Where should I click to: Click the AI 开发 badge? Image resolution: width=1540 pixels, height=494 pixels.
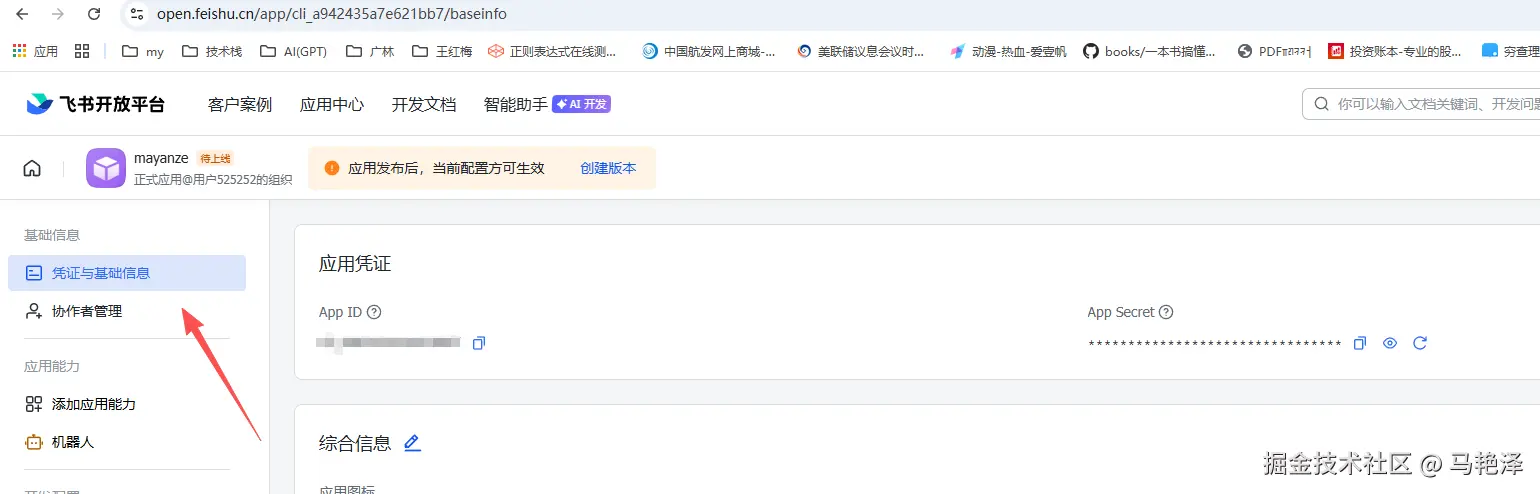pyautogui.click(x=581, y=104)
